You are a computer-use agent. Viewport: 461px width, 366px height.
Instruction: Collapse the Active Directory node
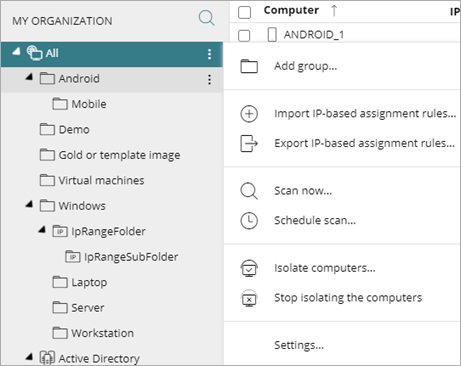click(29, 357)
